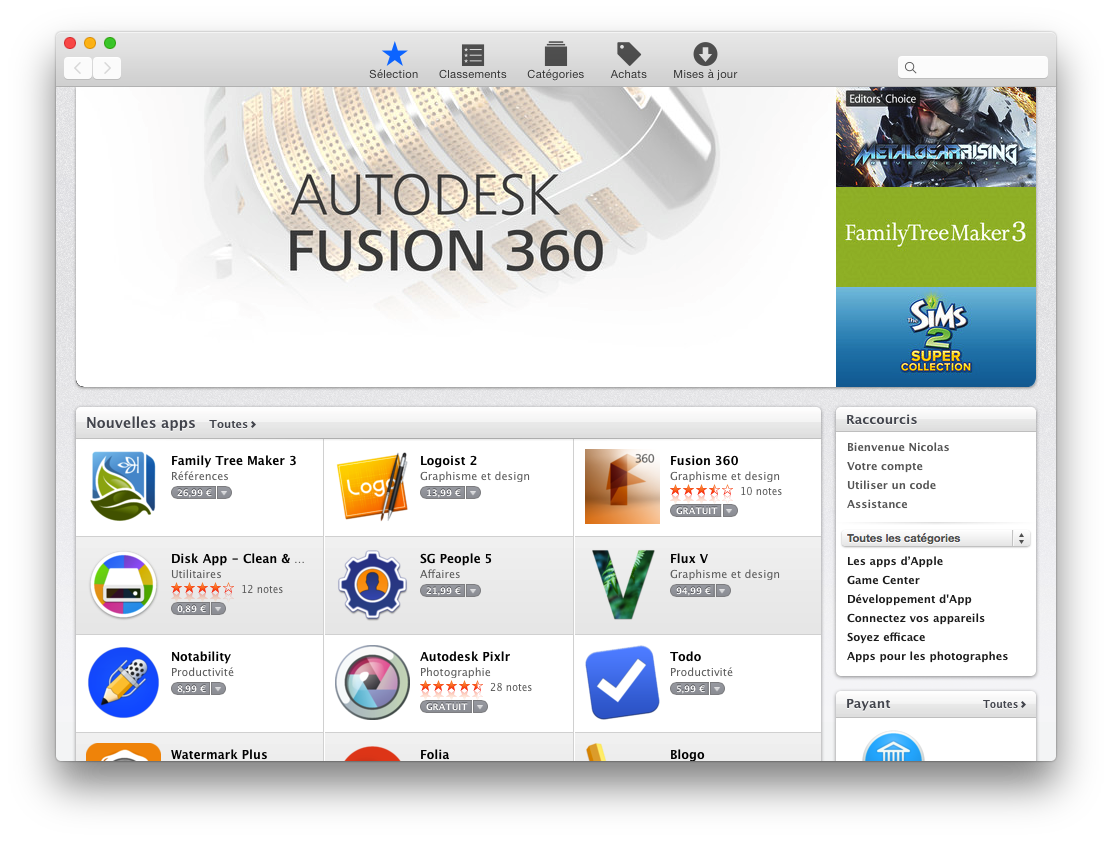This screenshot has height=841, width=1112.
Task: Open the Logoist 2 app icon
Action: pos(372,486)
